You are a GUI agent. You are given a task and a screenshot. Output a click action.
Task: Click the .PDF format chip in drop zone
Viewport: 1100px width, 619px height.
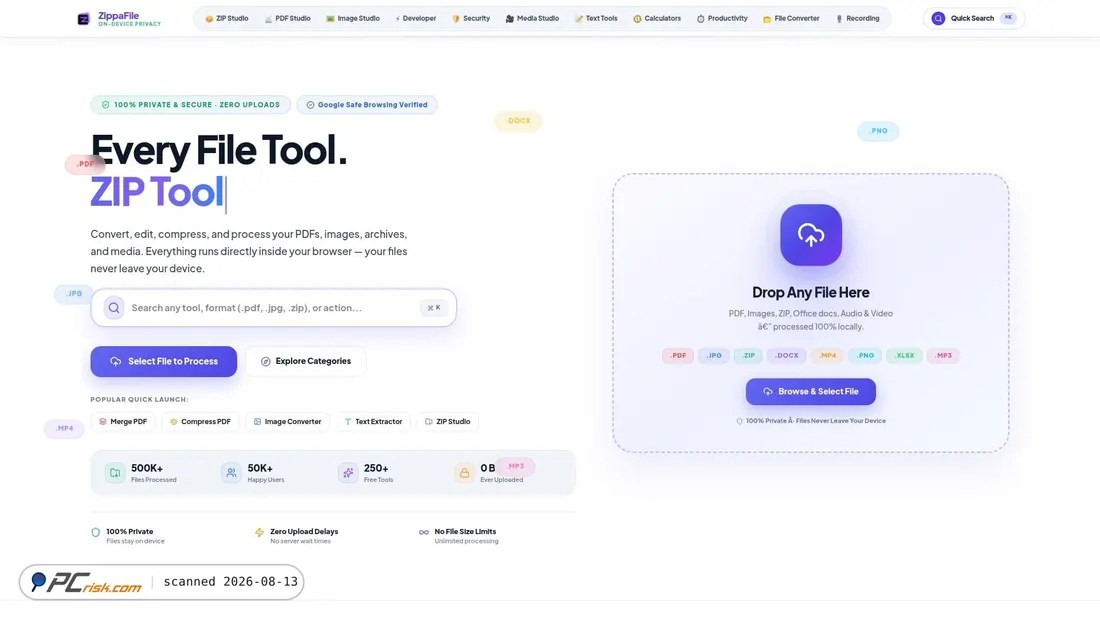(678, 356)
